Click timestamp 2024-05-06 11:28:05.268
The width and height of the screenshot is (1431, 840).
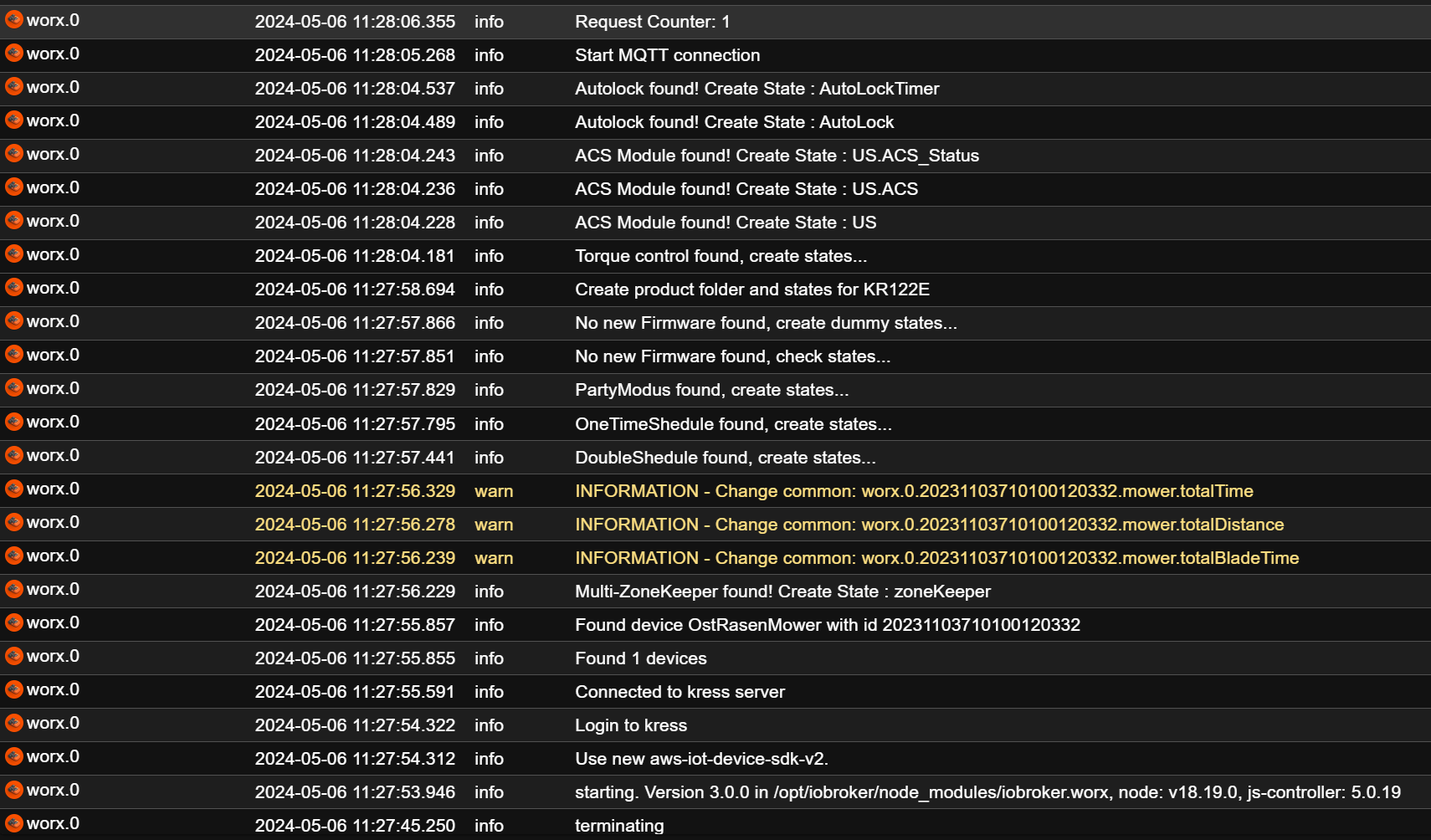(355, 55)
